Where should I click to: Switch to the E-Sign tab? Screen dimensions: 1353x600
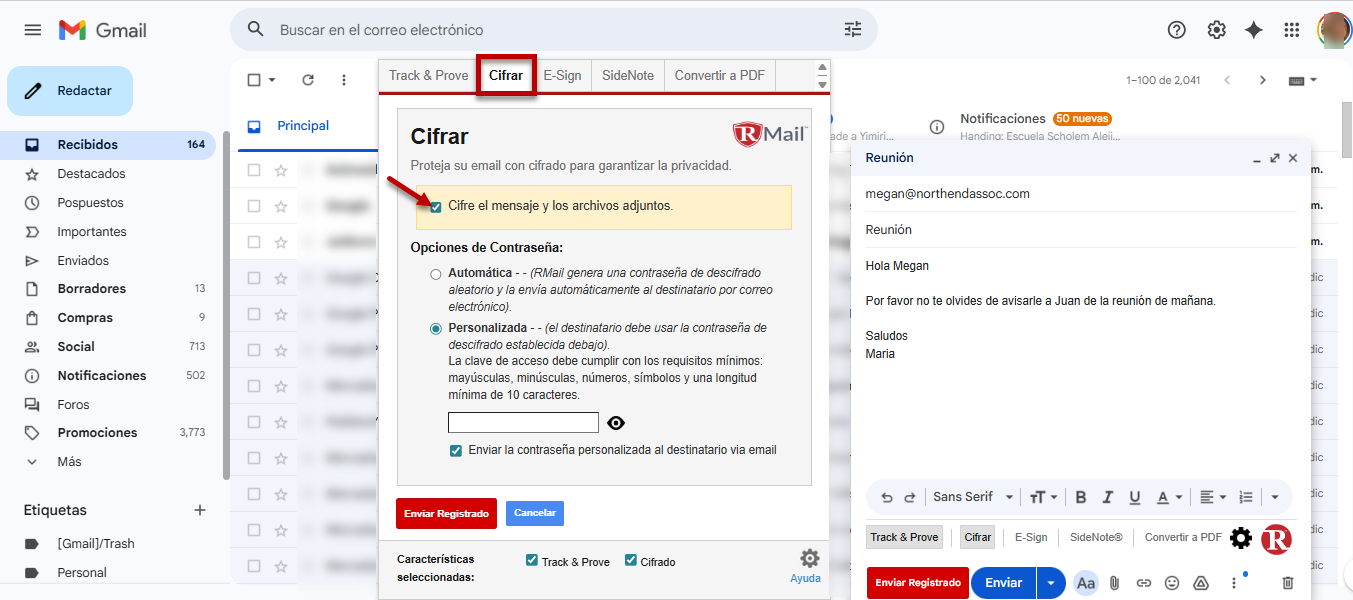pos(562,76)
